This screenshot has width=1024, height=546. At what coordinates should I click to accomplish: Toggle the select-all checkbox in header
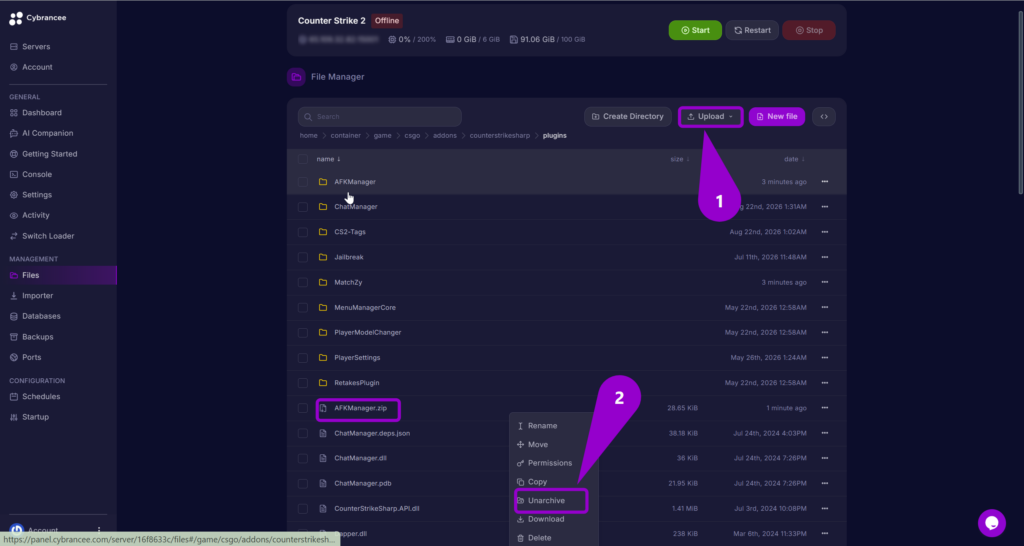pos(303,159)
